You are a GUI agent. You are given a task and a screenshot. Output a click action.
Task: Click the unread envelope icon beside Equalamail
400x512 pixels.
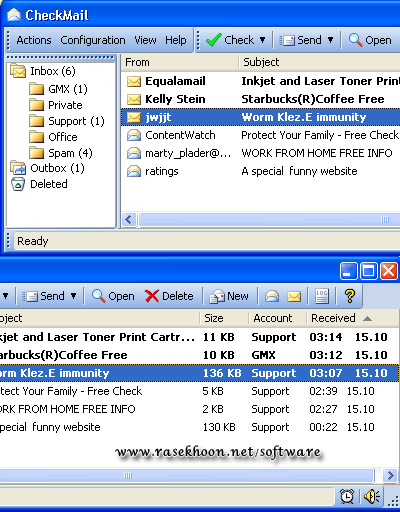click(134, 81)
